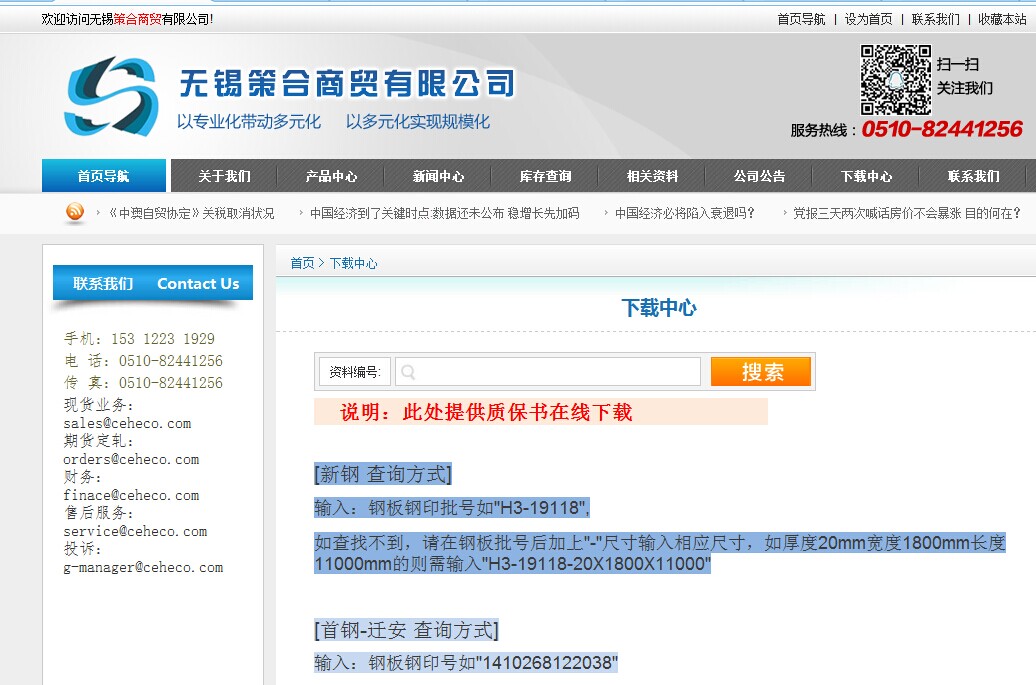Open the 《中澳自贸协定》关税取消状况 news link

pyautogui.click(x=191, y=213)
